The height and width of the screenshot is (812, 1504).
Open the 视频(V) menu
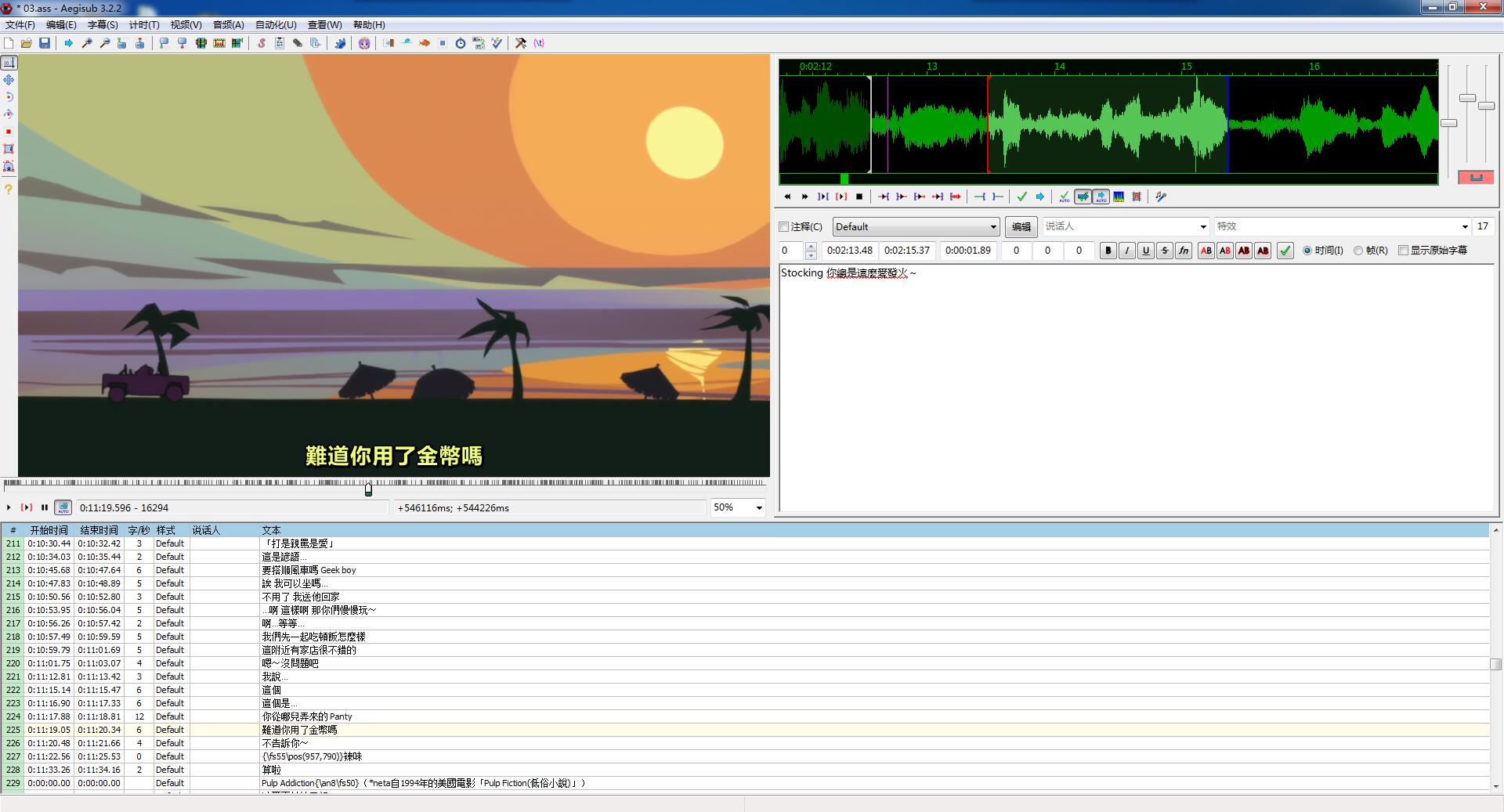click(x=186, y=25)
